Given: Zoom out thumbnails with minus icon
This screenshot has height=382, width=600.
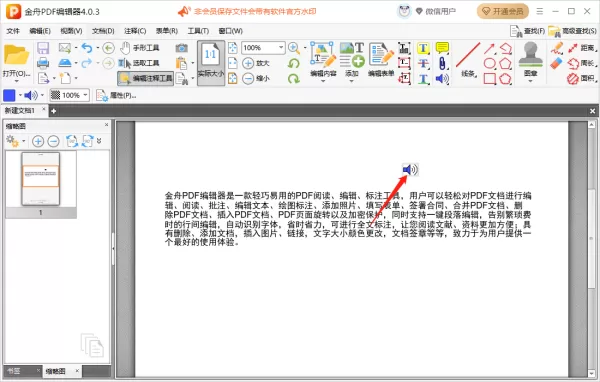Looking at the screenshot, I should [54, 141].
